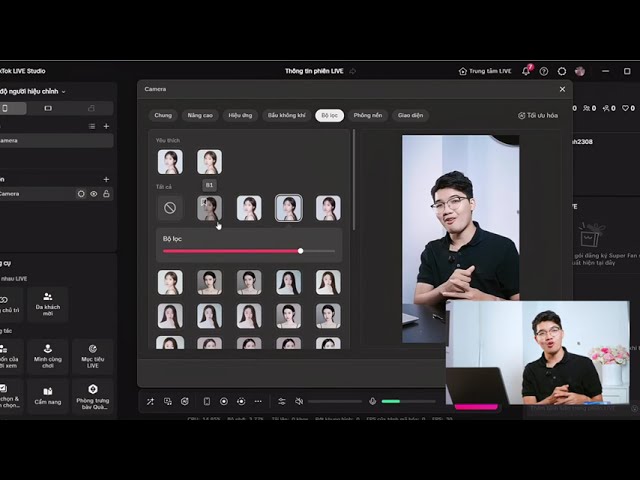Toggle Camera source visibility eye
Screen dimensions: 640x480
[x=94, y=194]
